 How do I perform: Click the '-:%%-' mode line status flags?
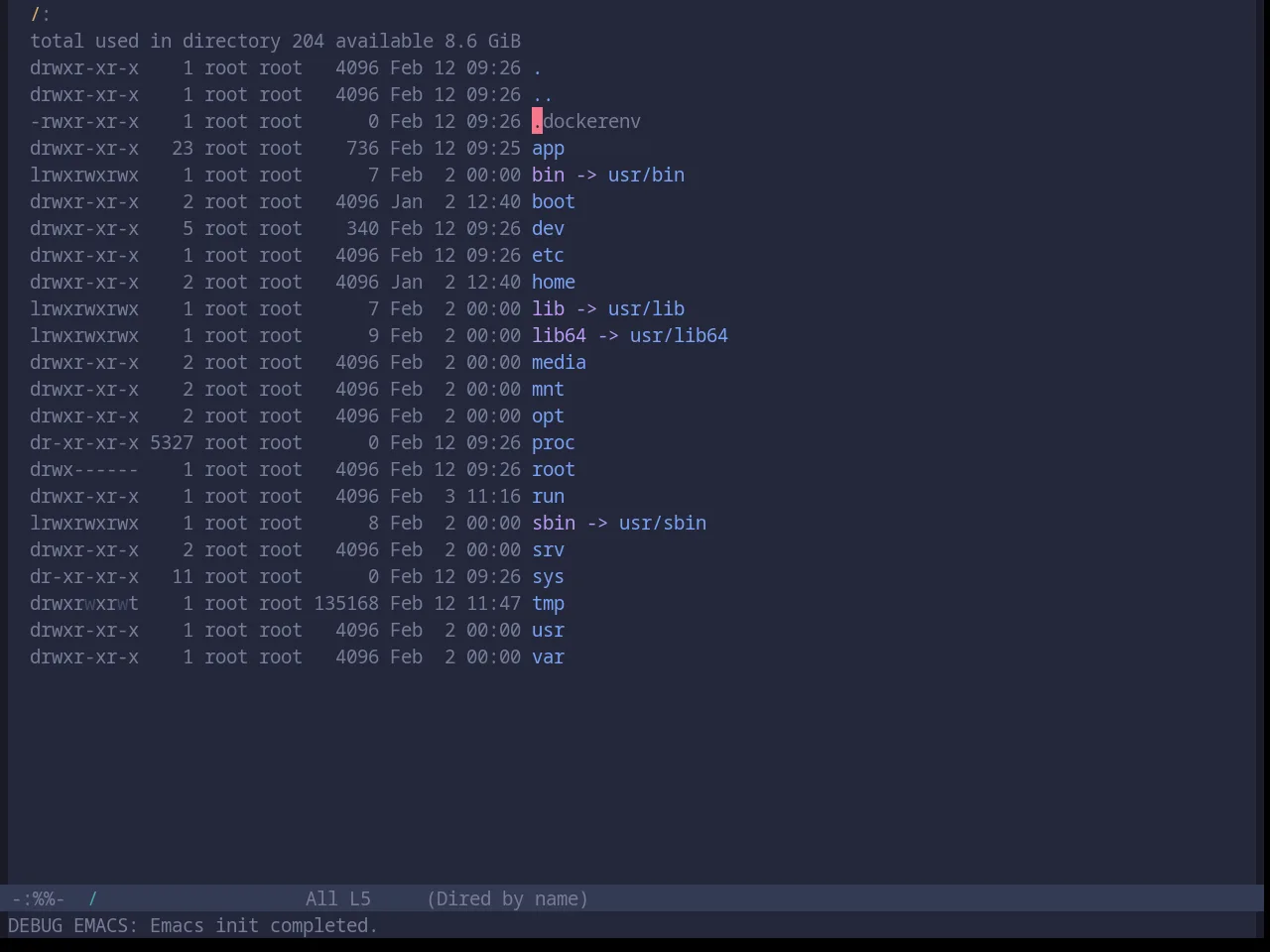38,898
